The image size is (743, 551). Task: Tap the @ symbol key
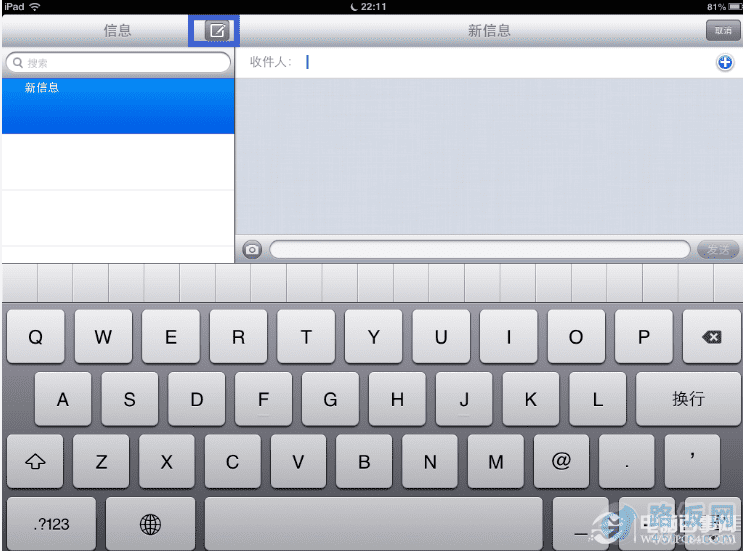tap(561, 461)
